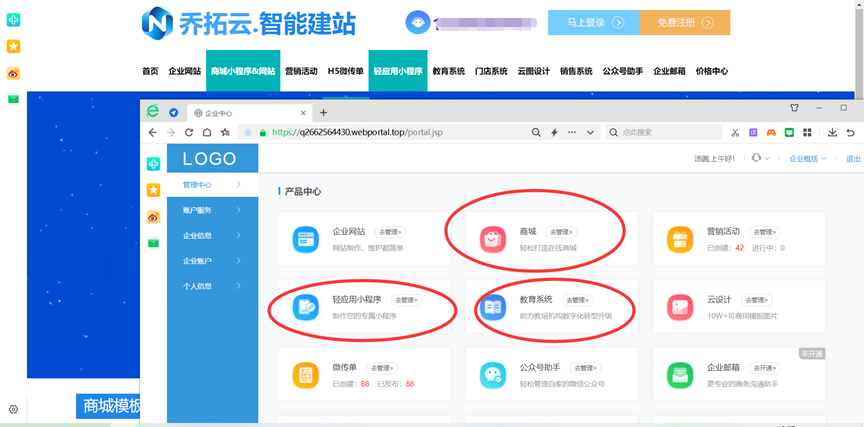
Task: Click the orange 微传单 icon
Action: (x=306, y=375)
